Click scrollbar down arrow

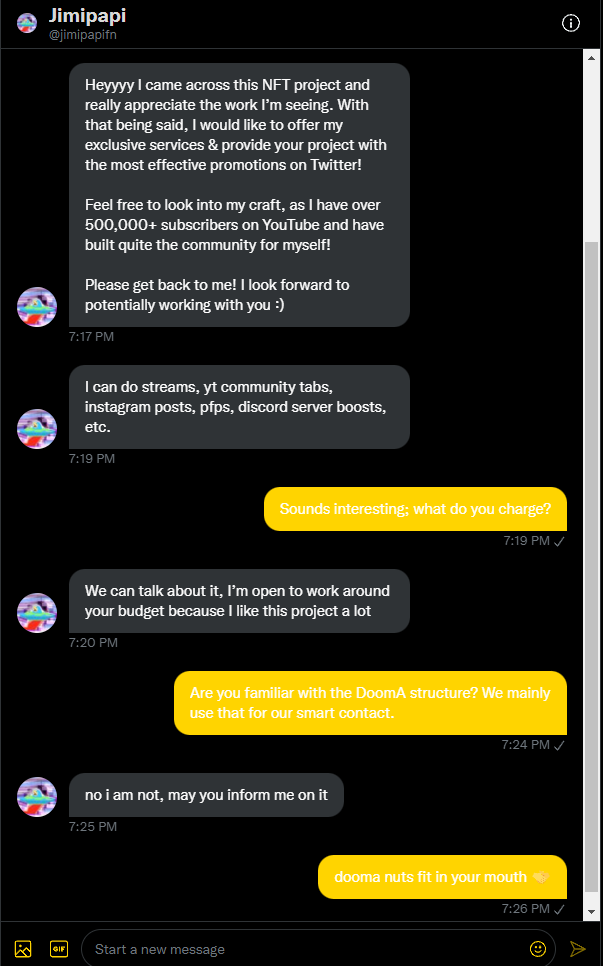click(x=591, y=912)
